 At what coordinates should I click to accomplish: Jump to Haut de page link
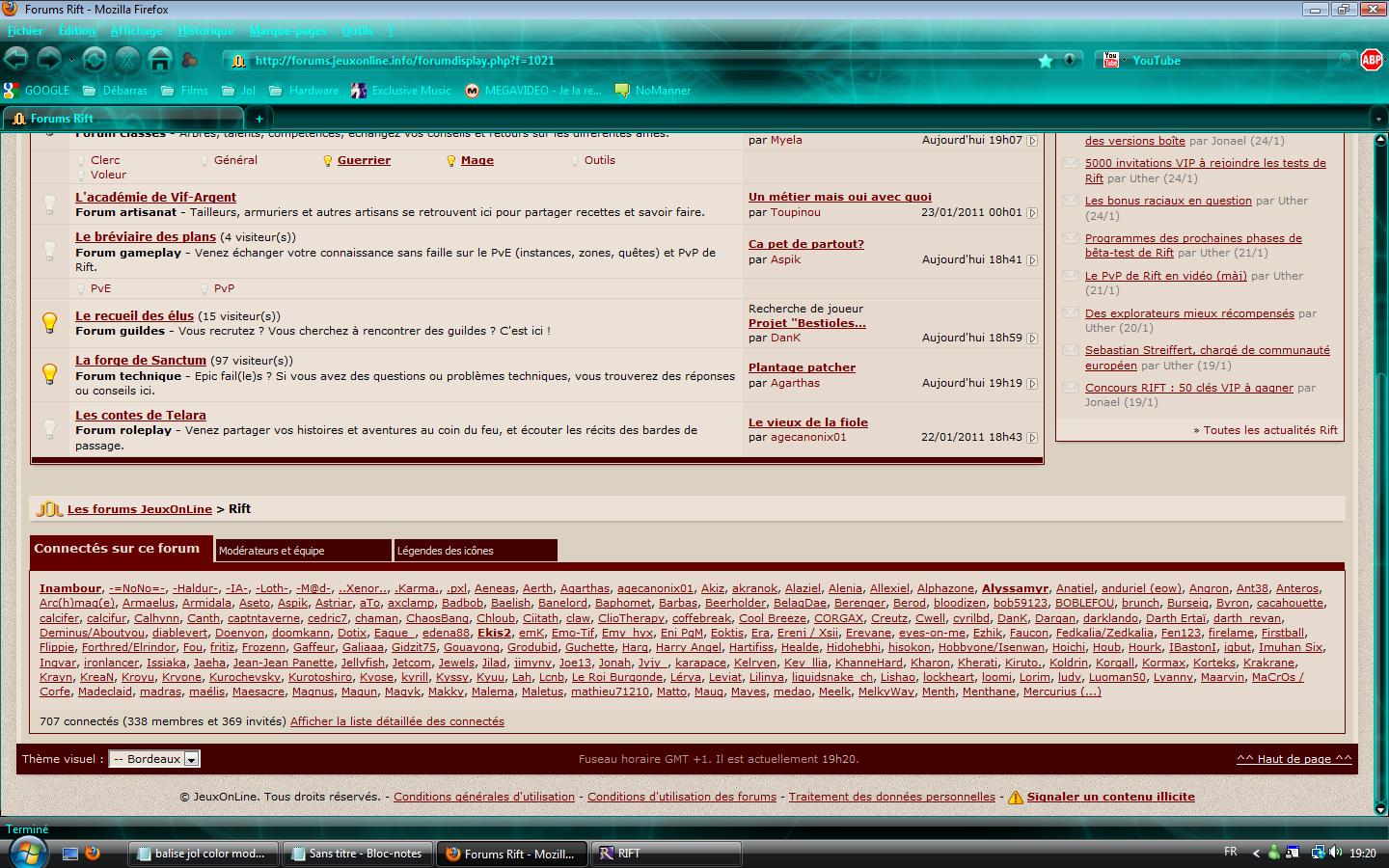pyautogui.click(x=1294, y=759)
